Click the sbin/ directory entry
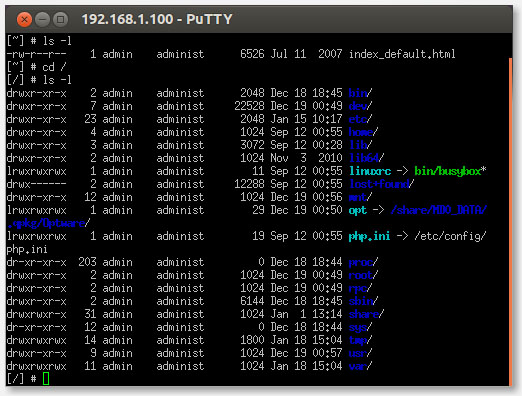Screen dimensions: 522x396 363,301
